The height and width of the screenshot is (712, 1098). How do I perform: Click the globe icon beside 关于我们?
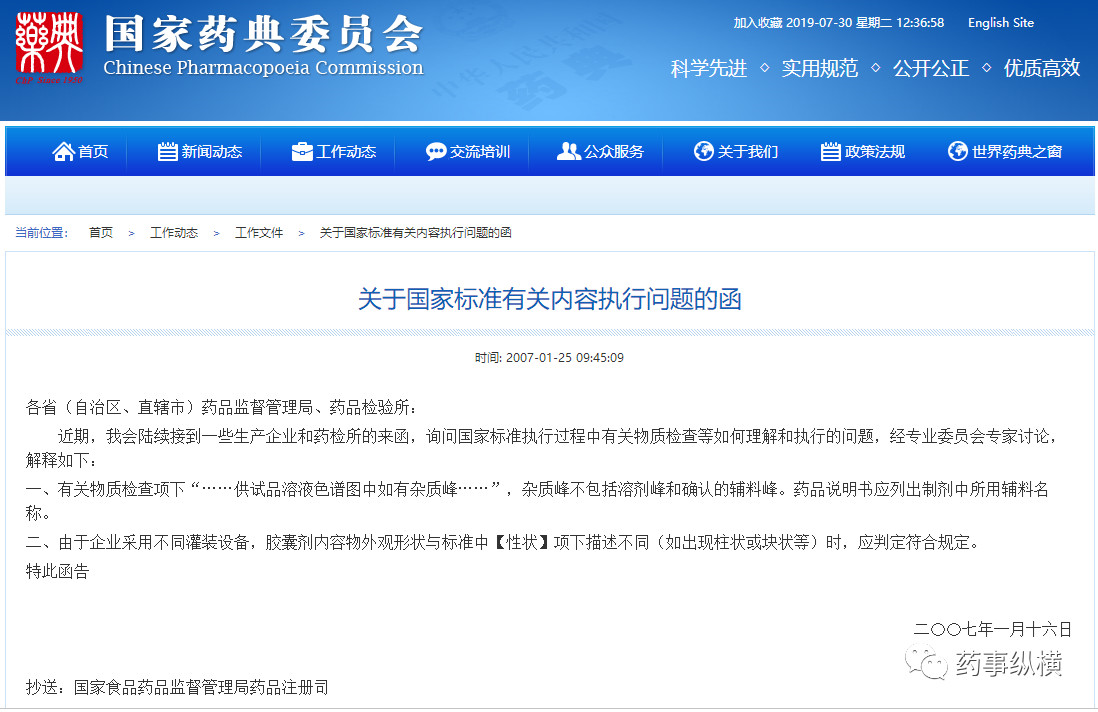[704, 152]
